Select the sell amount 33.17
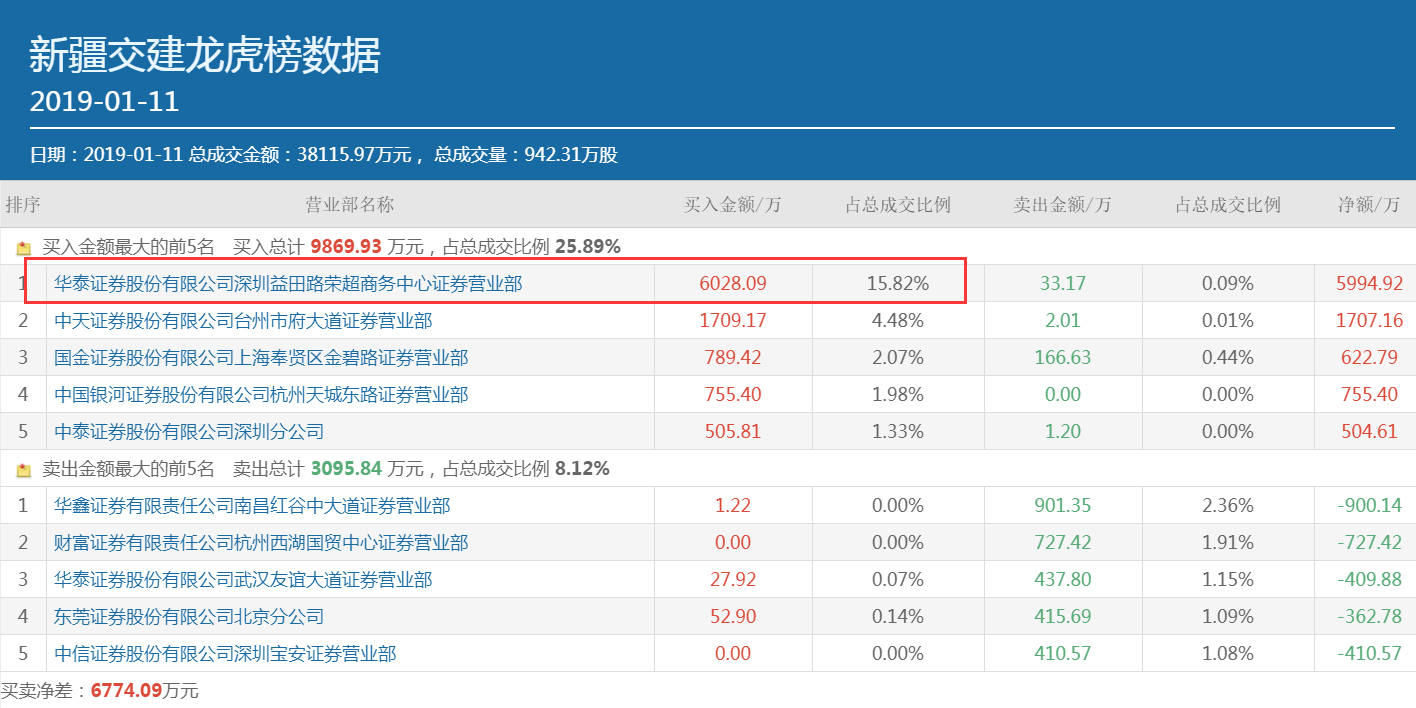The height and width of the screenshot is (708, 1416). [1063, 284]
